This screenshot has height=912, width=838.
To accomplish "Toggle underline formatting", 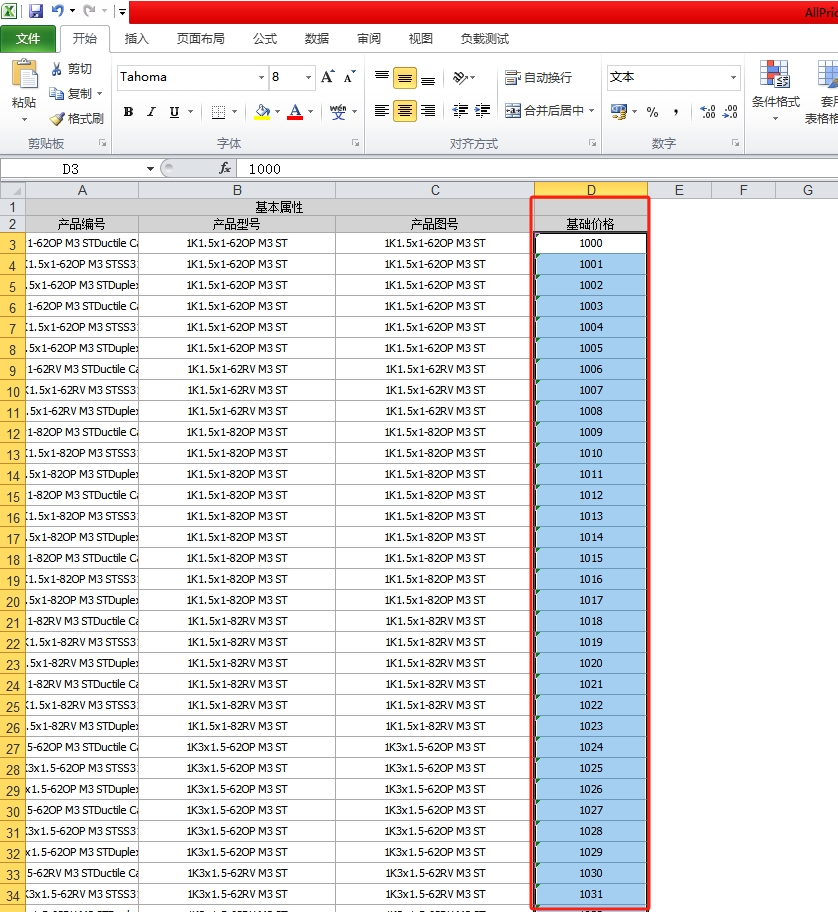I will click(x=174, y=112).
